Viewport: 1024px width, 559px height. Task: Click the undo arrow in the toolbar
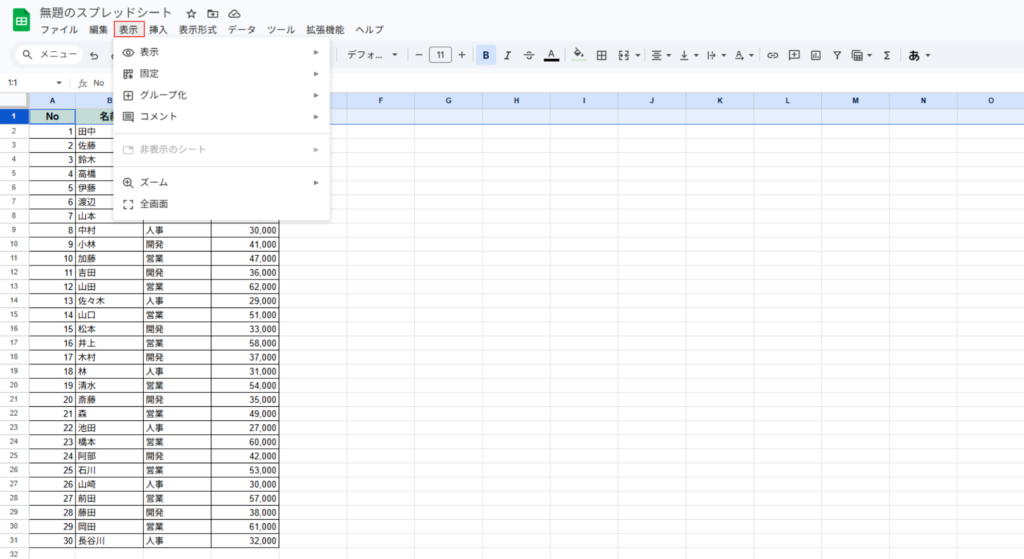click(94, 55)
